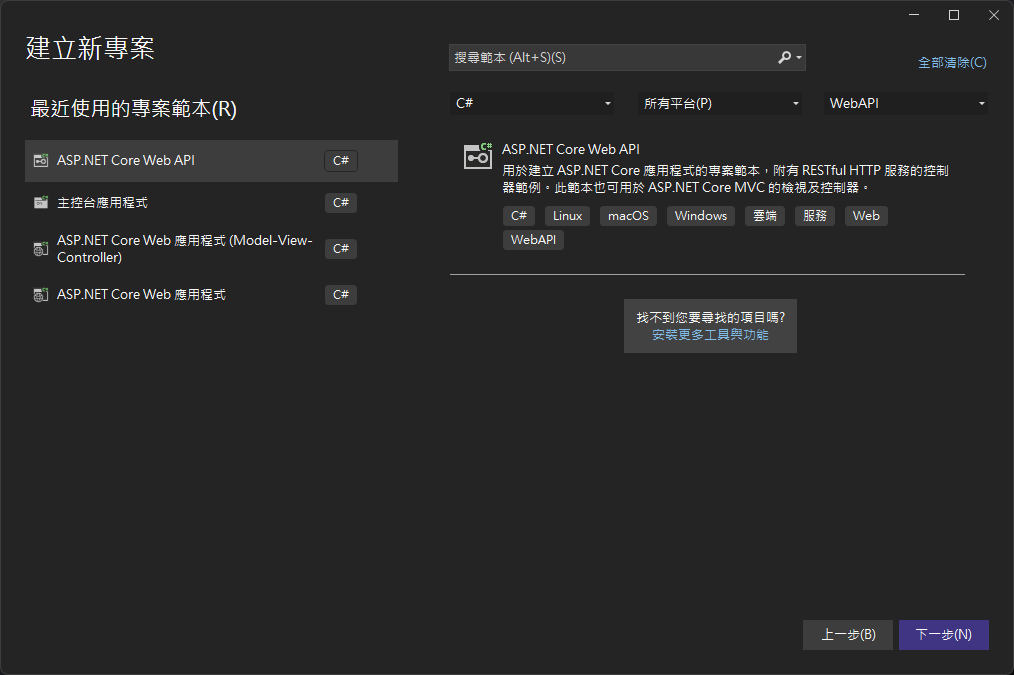Click the 最近使用的專案範本 heading
Viewport: 1014px width, 675px height.
133,109
